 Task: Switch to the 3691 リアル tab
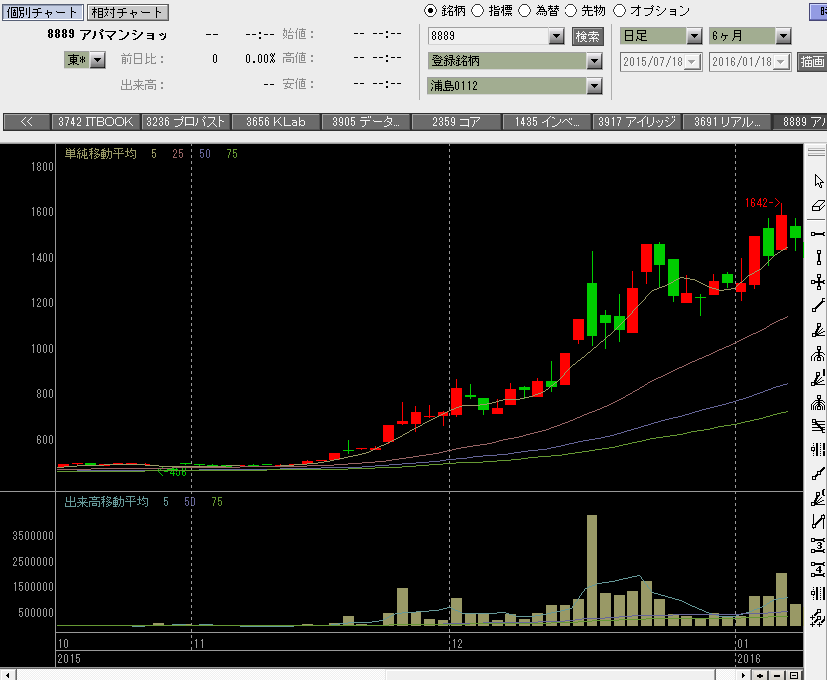(727, 122)
